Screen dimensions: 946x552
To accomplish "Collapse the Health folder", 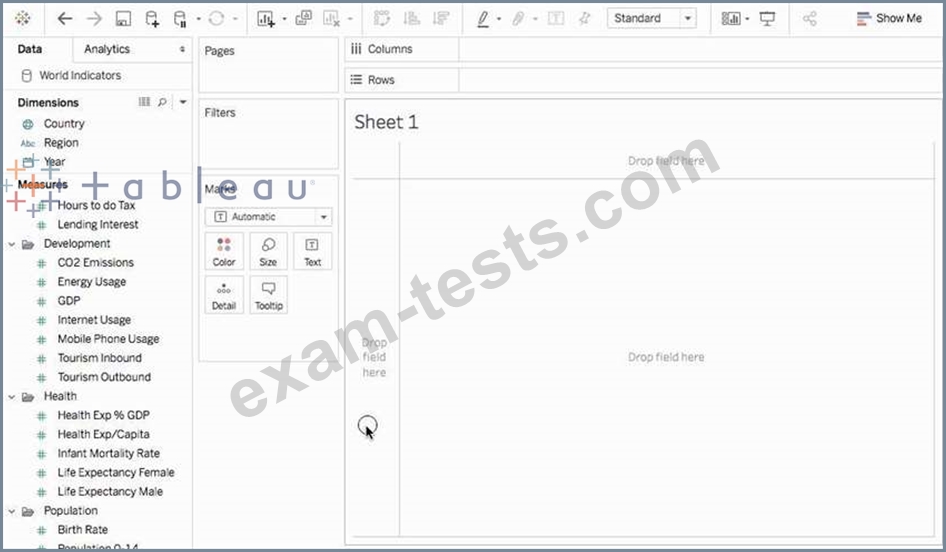I will click(12, 396).
